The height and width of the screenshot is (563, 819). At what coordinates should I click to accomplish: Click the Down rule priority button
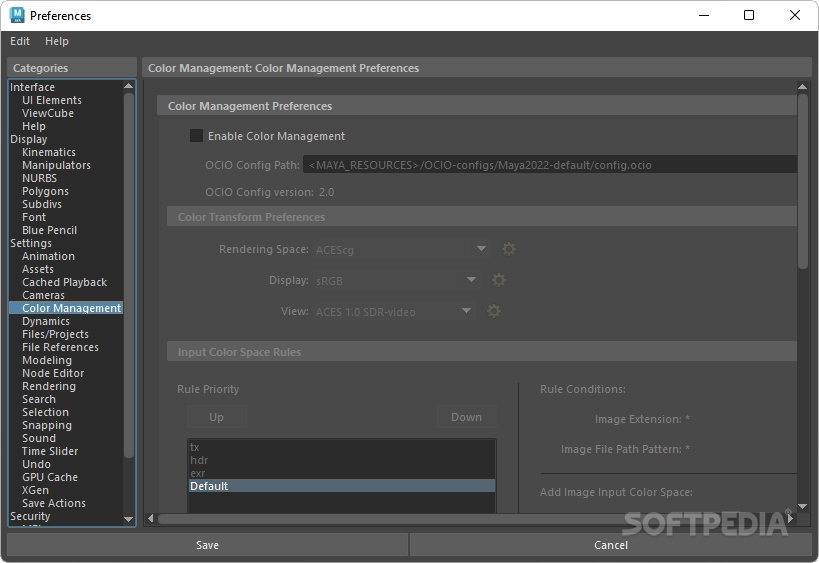click(x=466, y=417)
